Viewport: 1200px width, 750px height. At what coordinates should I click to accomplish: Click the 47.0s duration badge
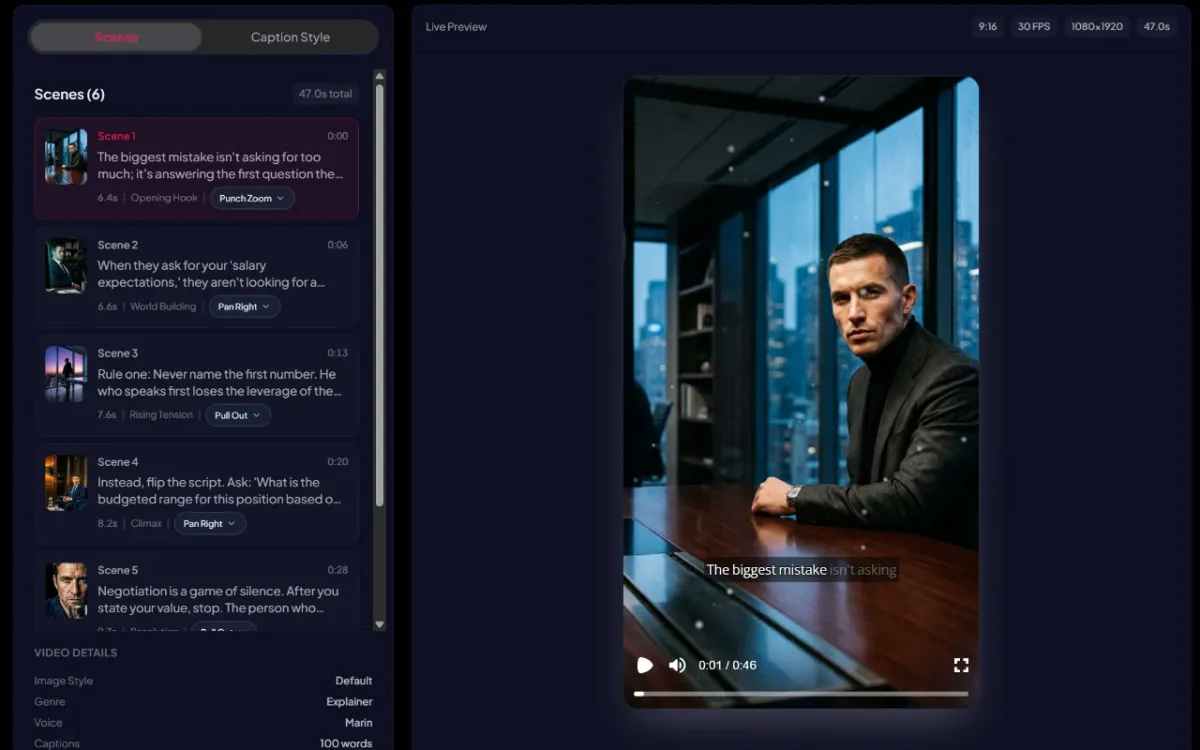click(x=1157, y=26)
